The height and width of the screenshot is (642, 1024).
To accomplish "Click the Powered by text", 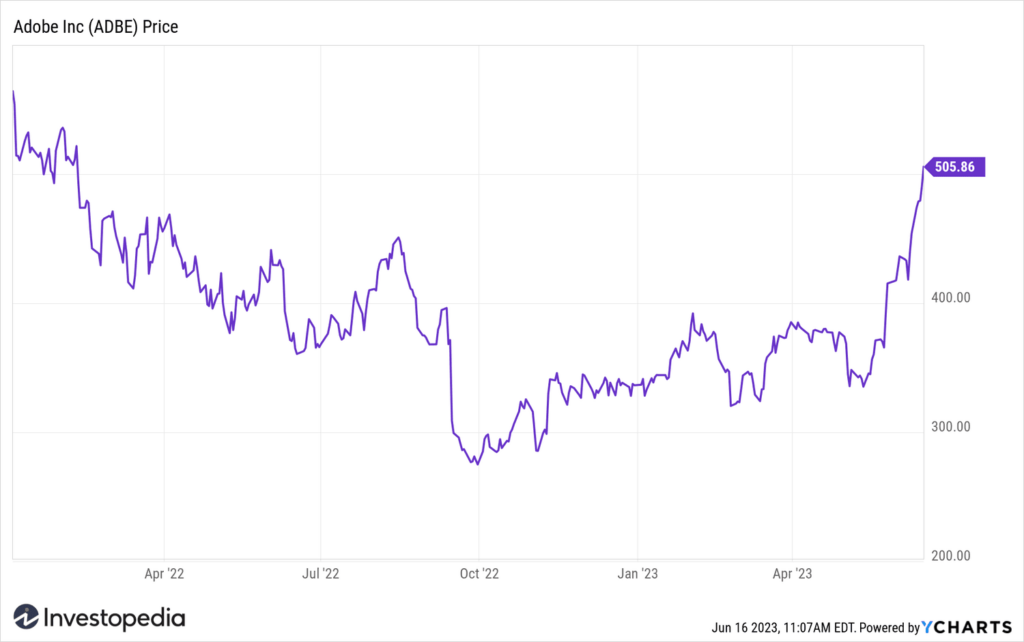I will [x=889, y=628].
